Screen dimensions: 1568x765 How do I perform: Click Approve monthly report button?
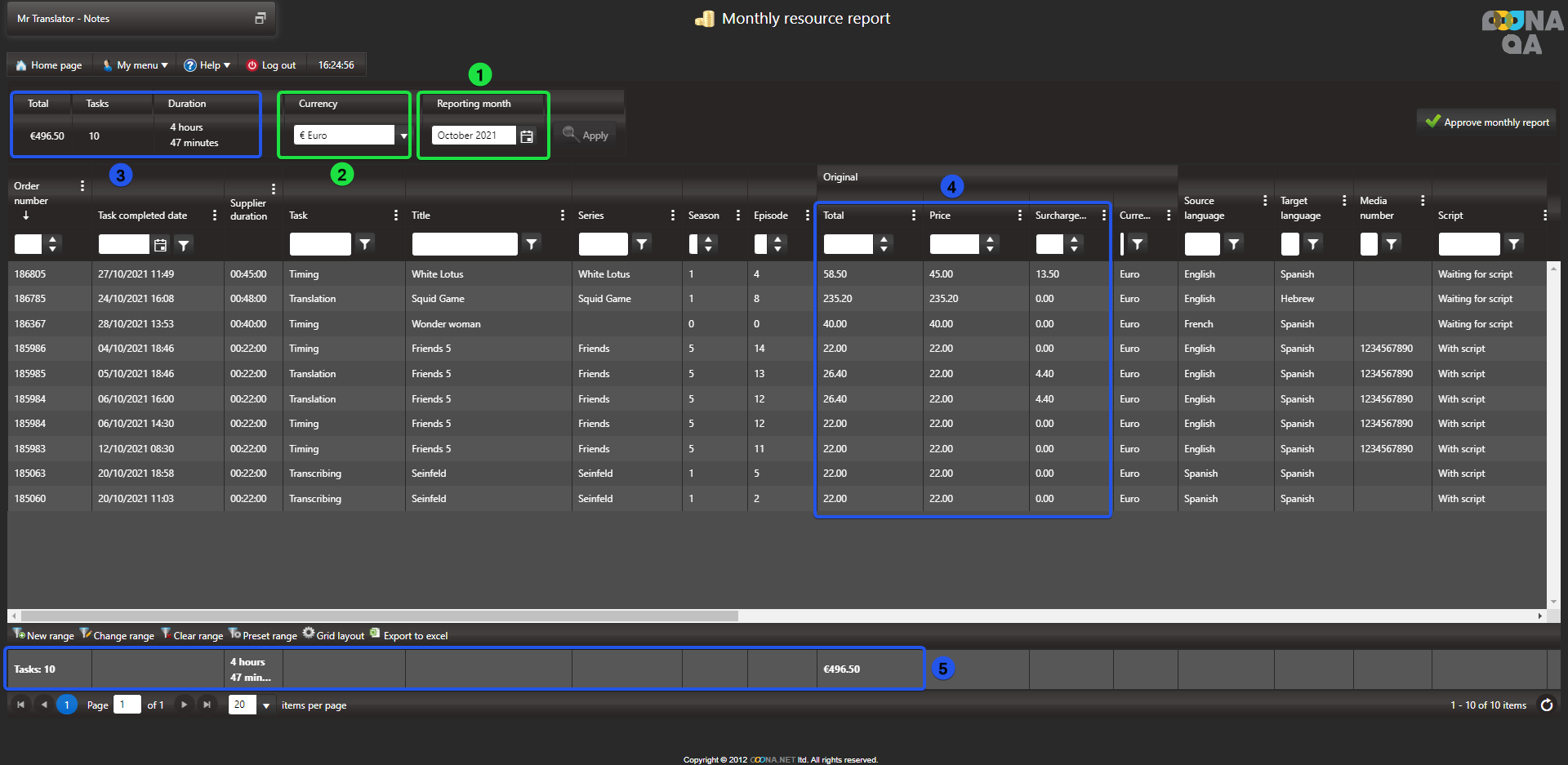[x=1486, y=122]
